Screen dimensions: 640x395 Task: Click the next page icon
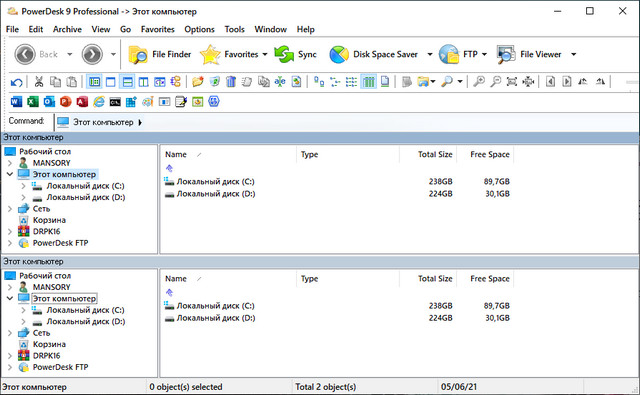pyautogui.click(x=567, y=82)
